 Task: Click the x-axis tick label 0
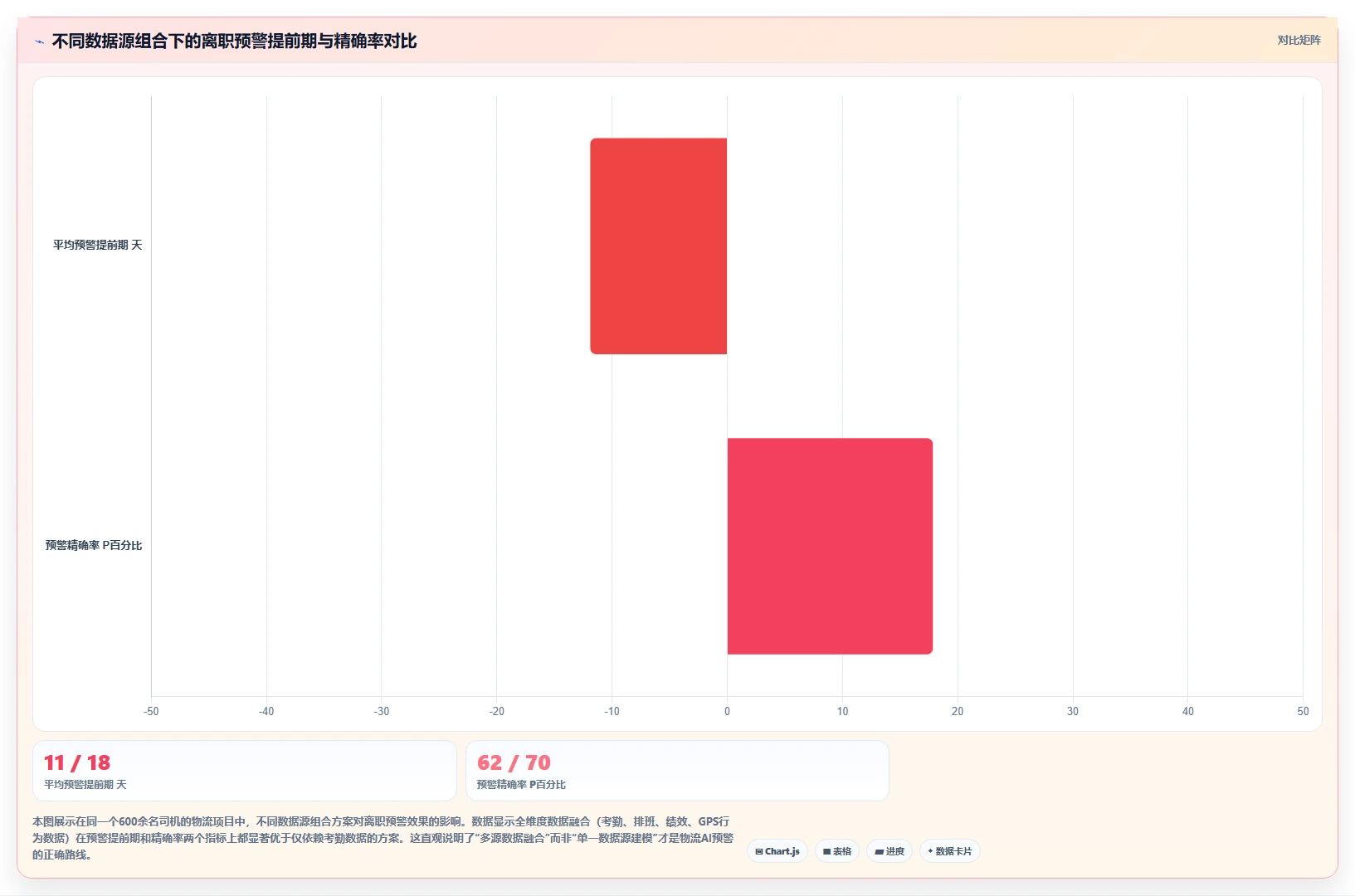(727, 711)
